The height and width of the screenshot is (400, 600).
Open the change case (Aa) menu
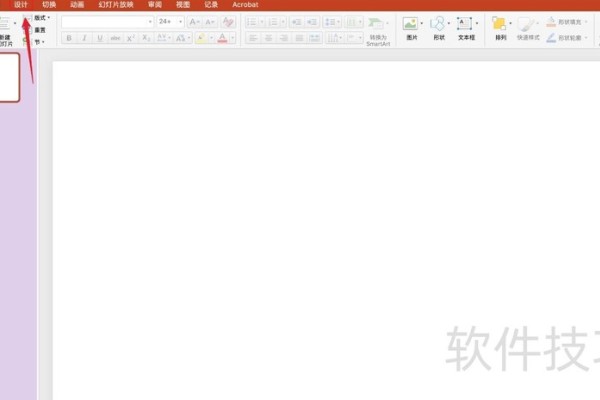[183, 38]
